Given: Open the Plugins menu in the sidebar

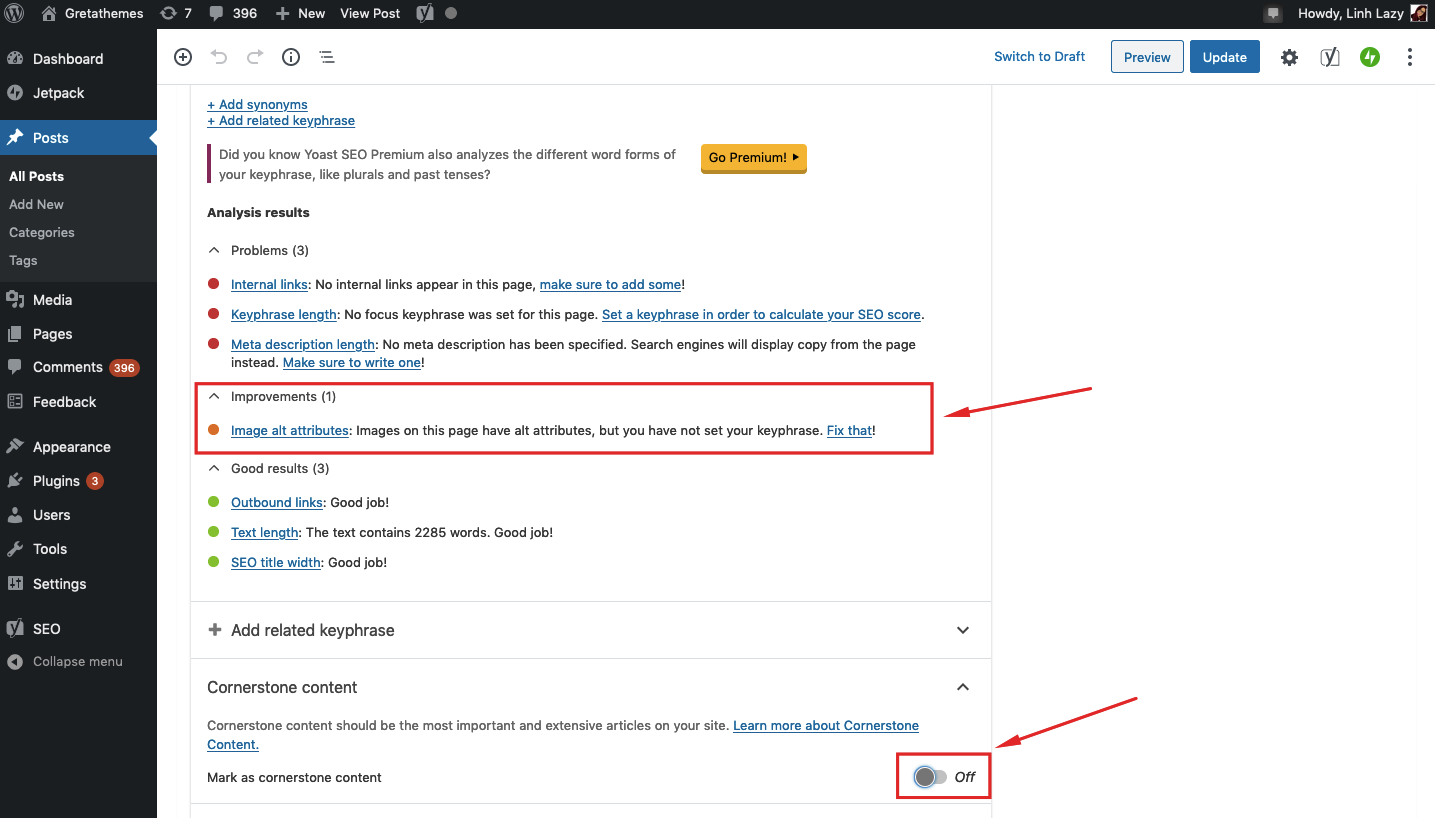Looking at the screenshot, I should [56, 481].
